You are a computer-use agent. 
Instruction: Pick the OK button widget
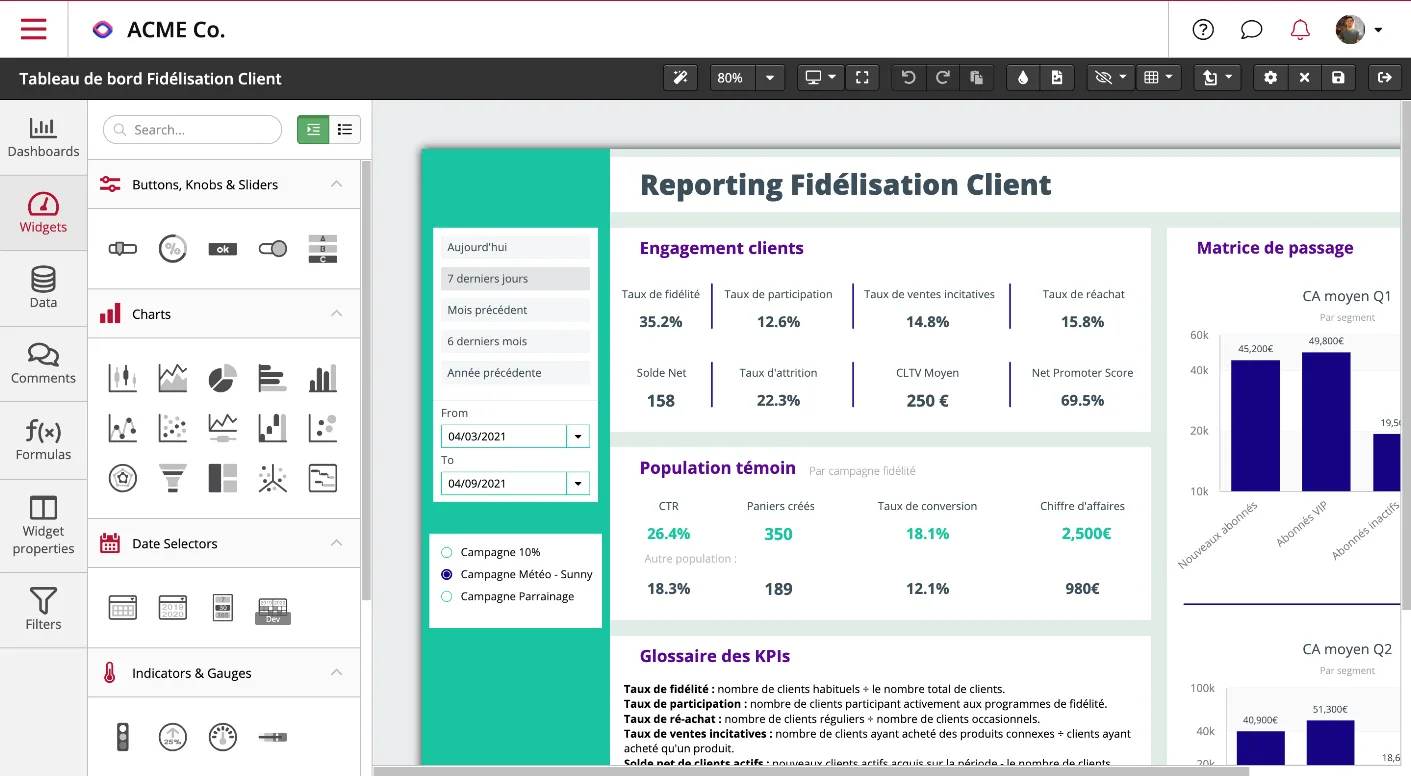click(222, 249)
